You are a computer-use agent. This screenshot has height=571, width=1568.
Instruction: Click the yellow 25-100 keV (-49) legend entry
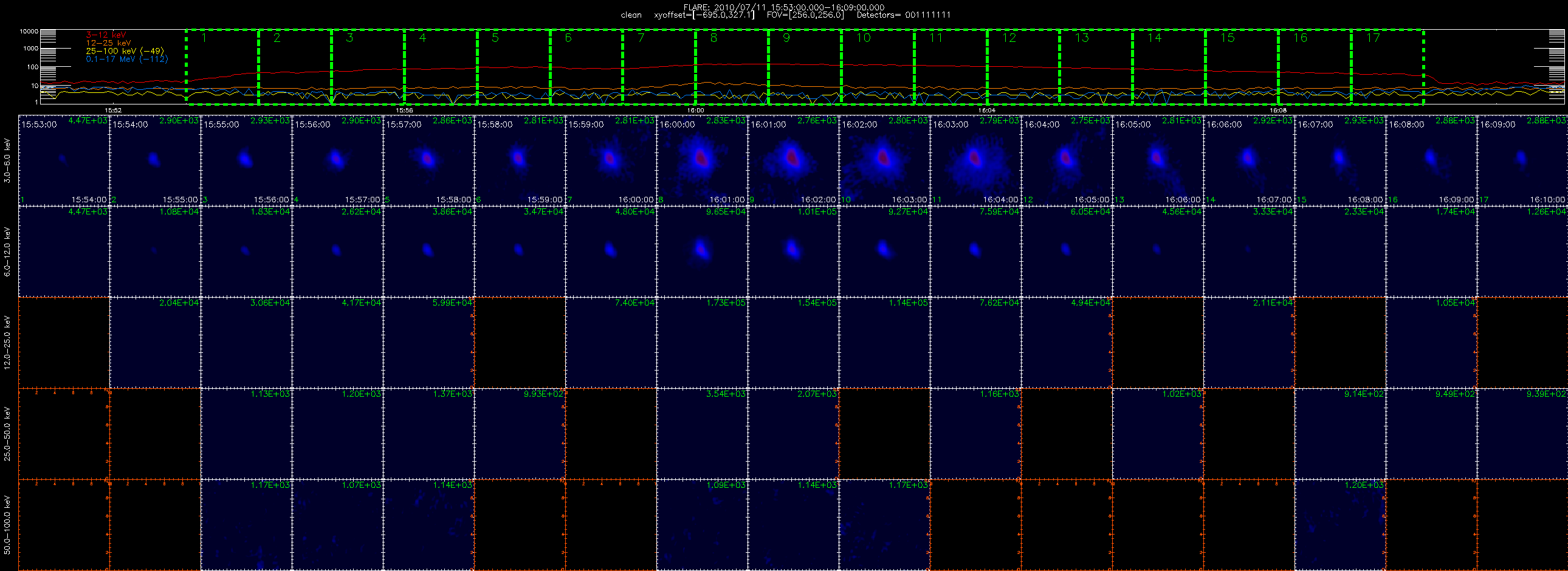click(125, 51)
